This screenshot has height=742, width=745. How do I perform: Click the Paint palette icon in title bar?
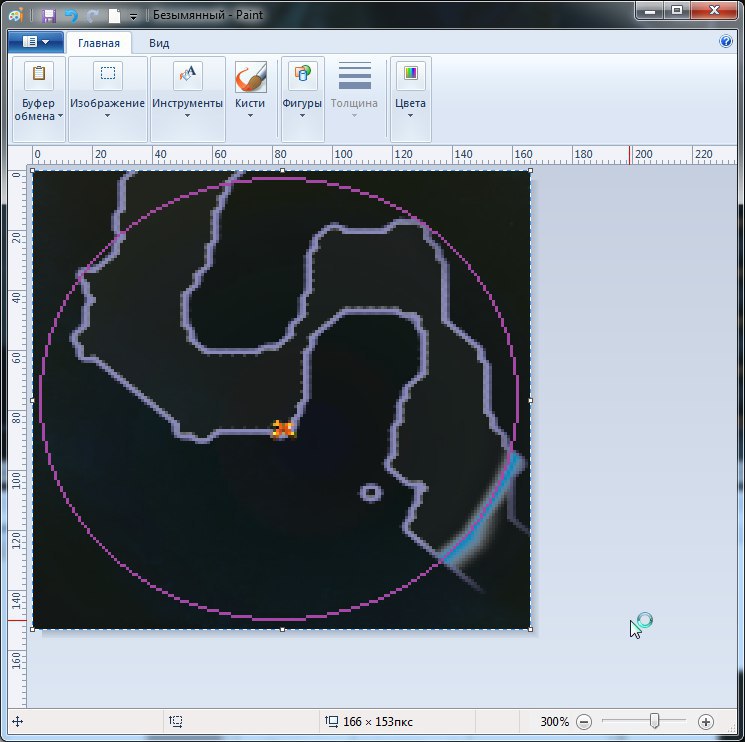16,15
